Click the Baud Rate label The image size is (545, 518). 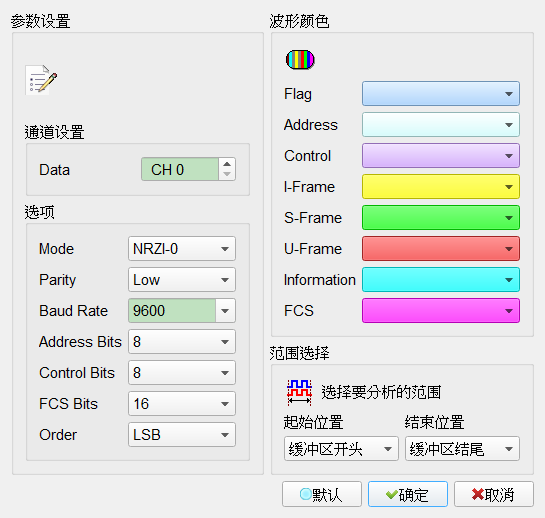pos(73,310)
